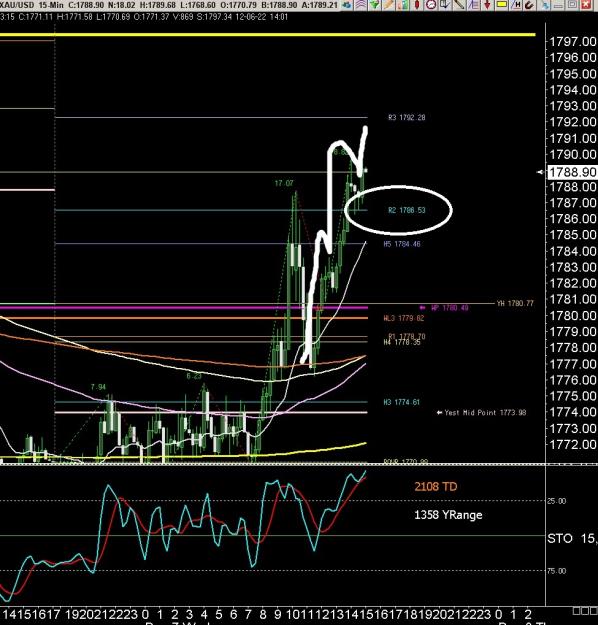Image resolution: width=598 pixels, height=625 pixels.
Task: Open the binoculars symbol search tool
Action: pyautogui.click(x=346, y=5)
